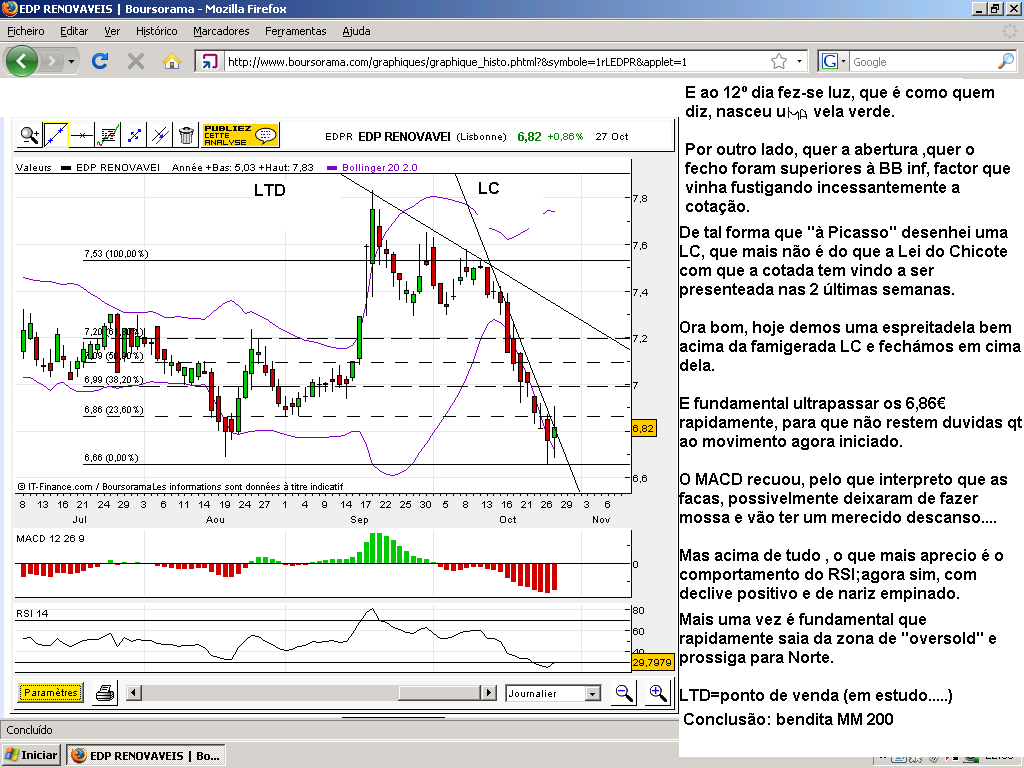Click the Année +Bas: 5,03 +Haut: 7,83 text
1024x768 pixels.
pos(242,167)
